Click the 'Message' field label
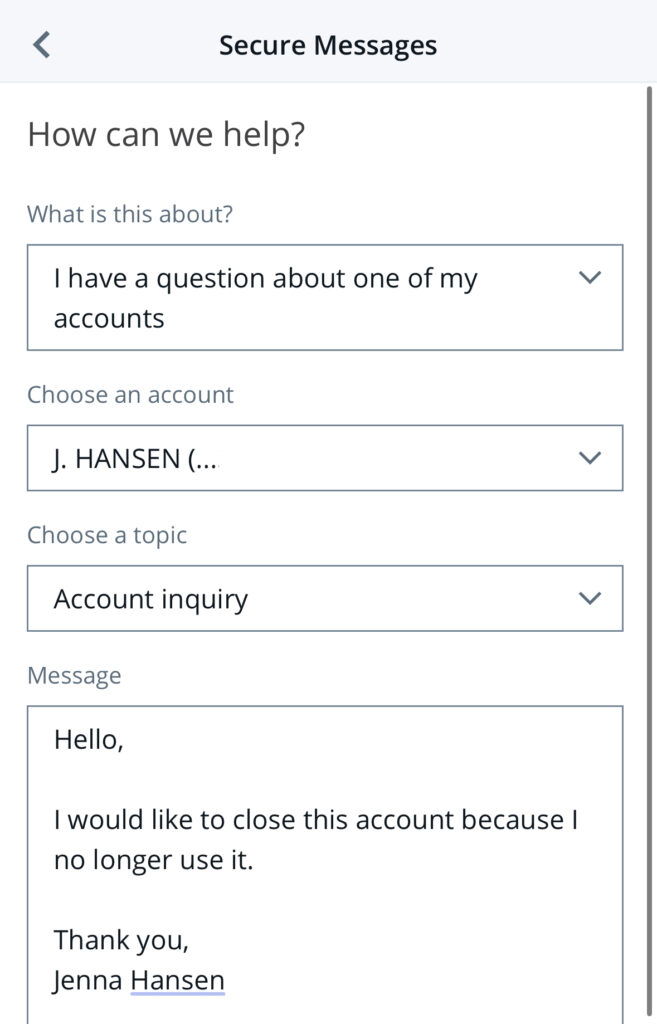The height and width of the screenshot is (1024, 657). [74, 675]
